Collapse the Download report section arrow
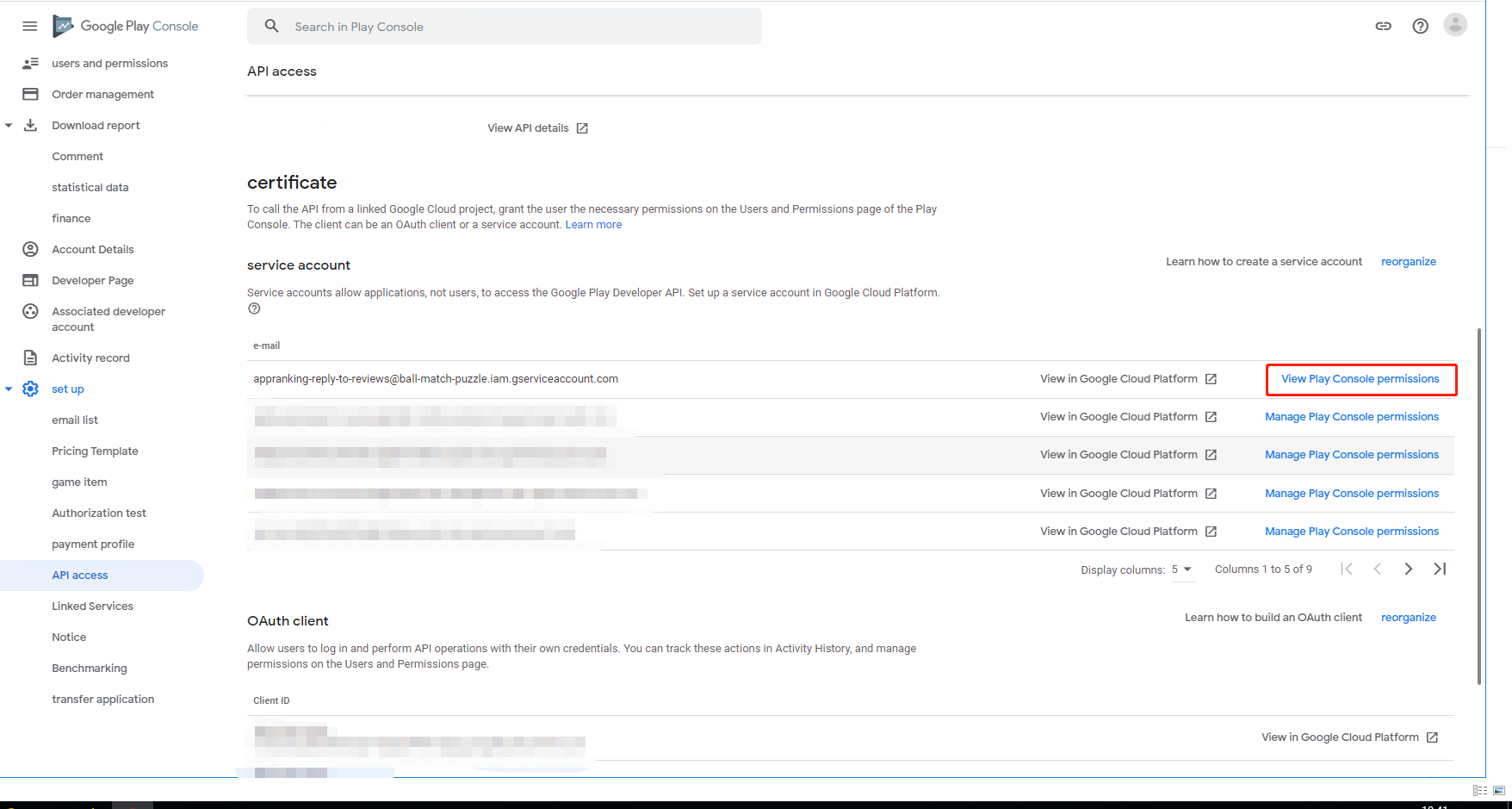Viewport: 1512px width, 809px height. 9,126
